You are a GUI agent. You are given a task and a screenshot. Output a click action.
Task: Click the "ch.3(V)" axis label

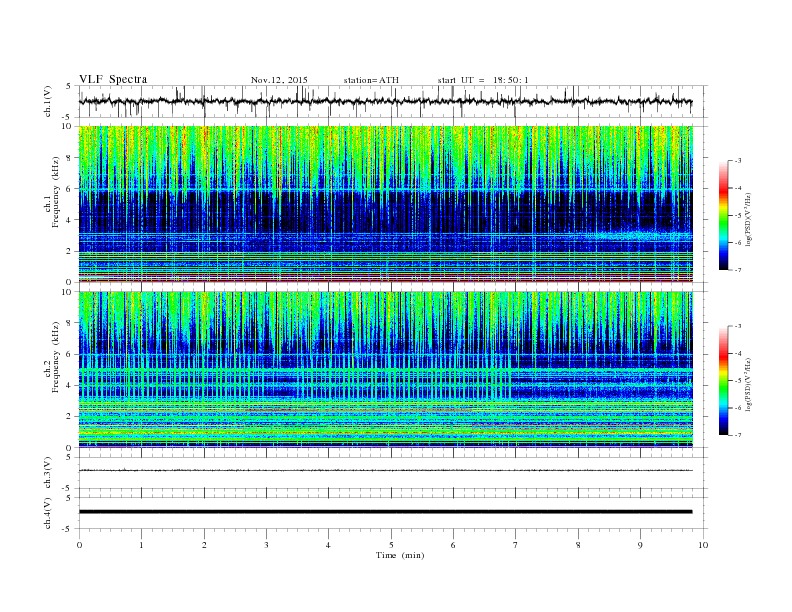[x=48, y=473]
